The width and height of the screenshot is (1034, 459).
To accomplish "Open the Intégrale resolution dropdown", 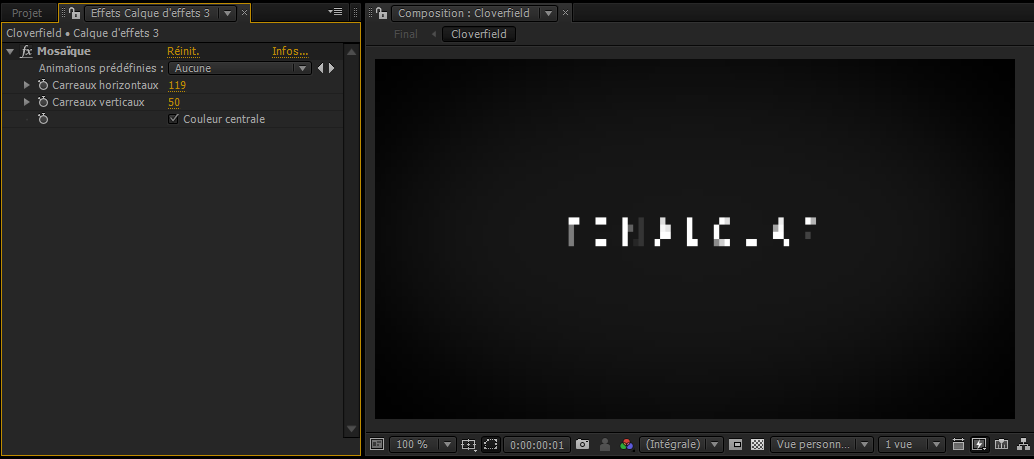I will click(681, 444).
